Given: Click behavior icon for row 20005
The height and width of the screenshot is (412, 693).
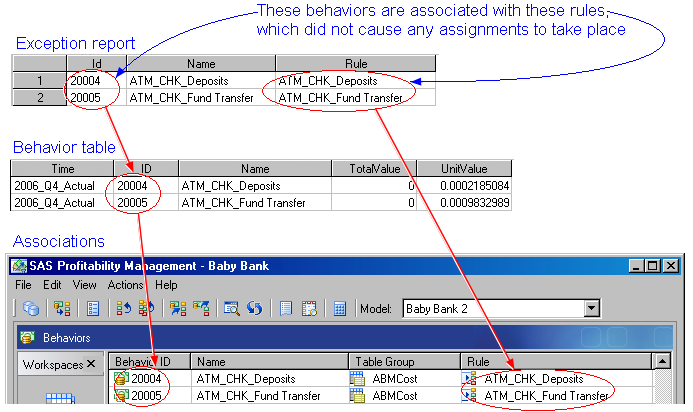Looking at the screenshot, I should [x=122, y=396].
